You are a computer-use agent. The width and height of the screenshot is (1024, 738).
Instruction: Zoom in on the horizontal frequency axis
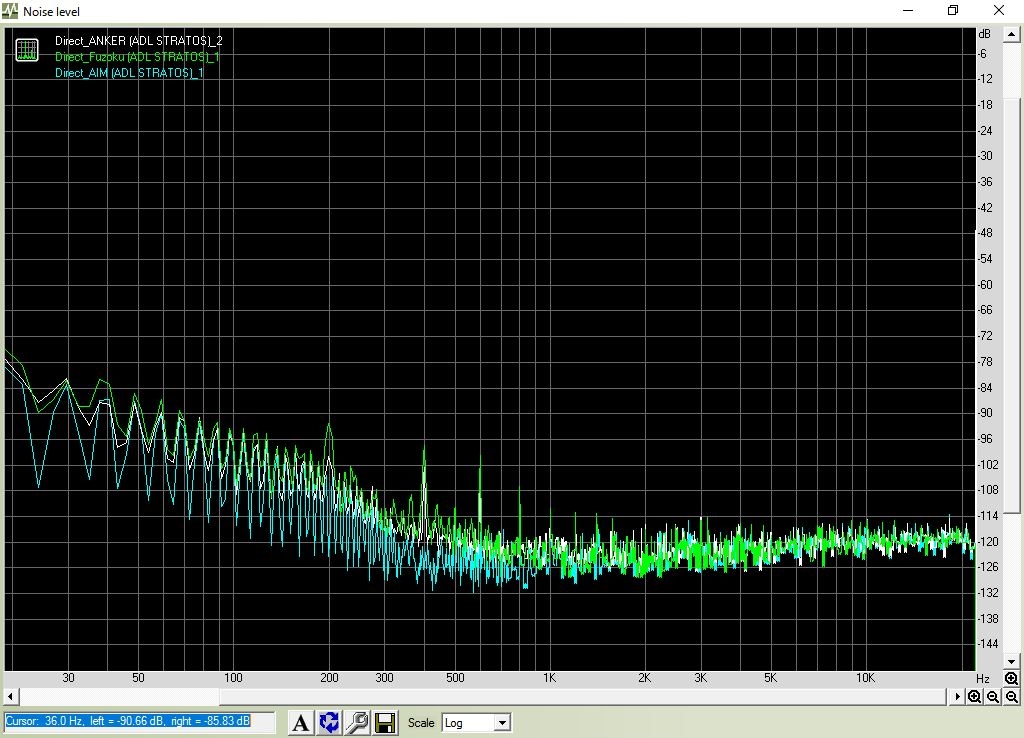click(x=974, y=697)
